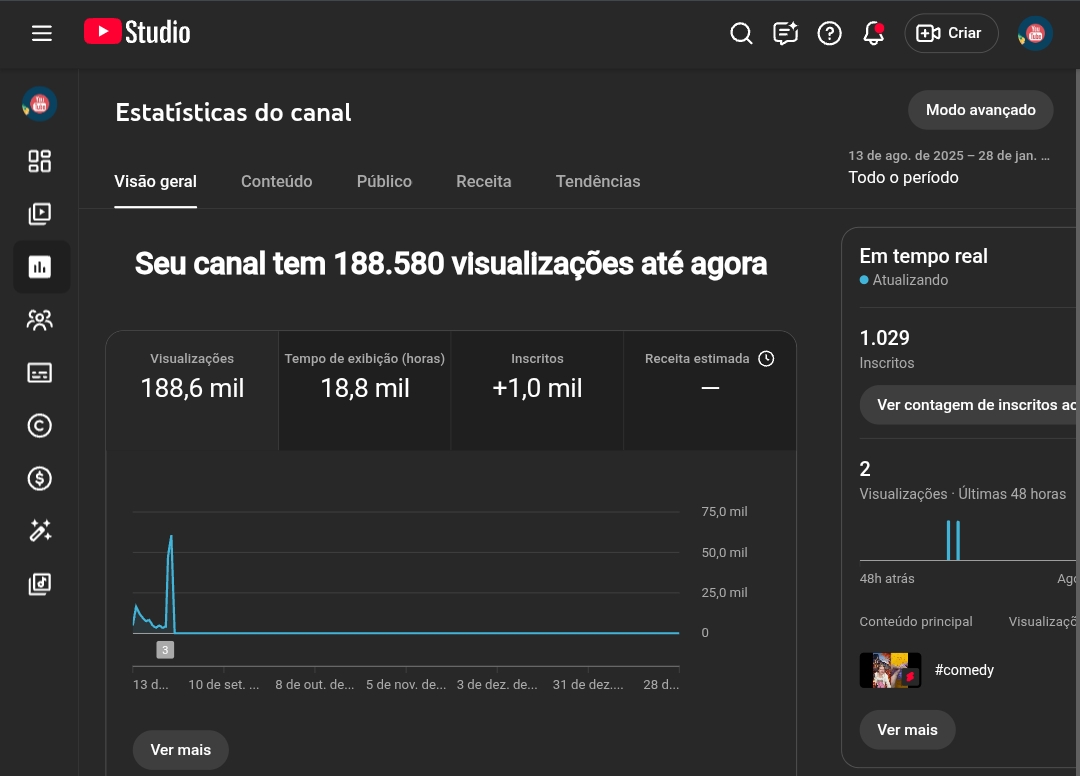Open the #comedy video thumbnail
Screen dimensions: 1080x776
click(890, 670)
